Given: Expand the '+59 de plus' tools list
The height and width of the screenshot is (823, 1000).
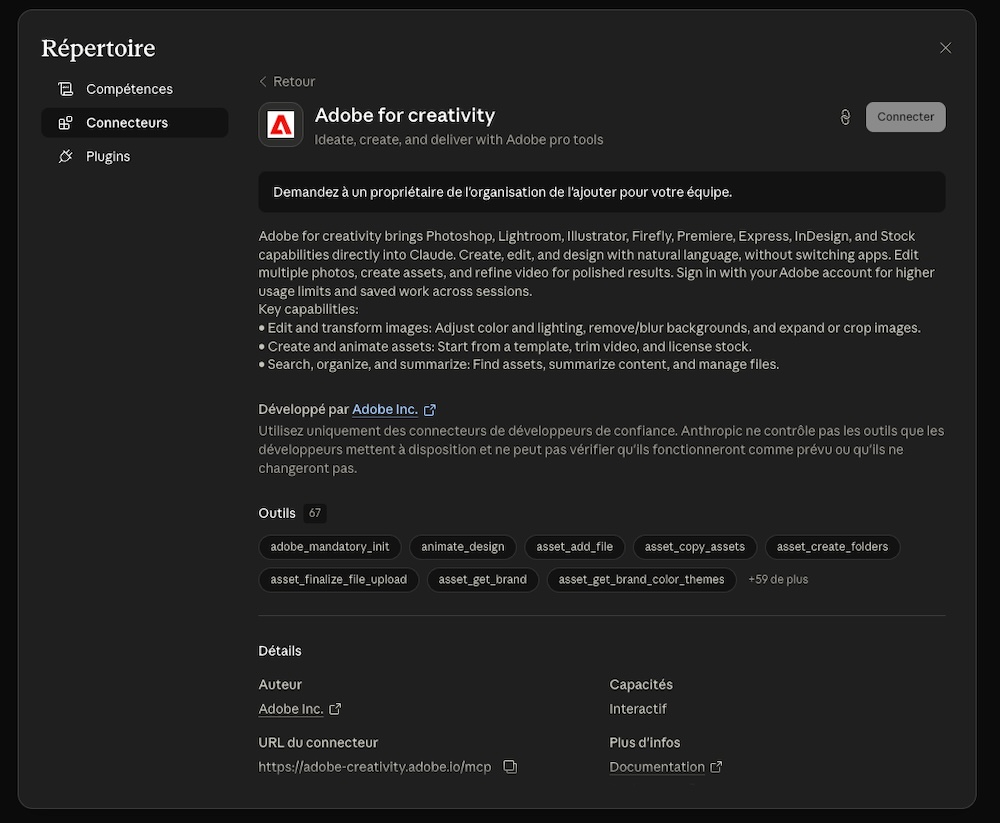Looking at the screenshot, I should click(x=778, y=580).
